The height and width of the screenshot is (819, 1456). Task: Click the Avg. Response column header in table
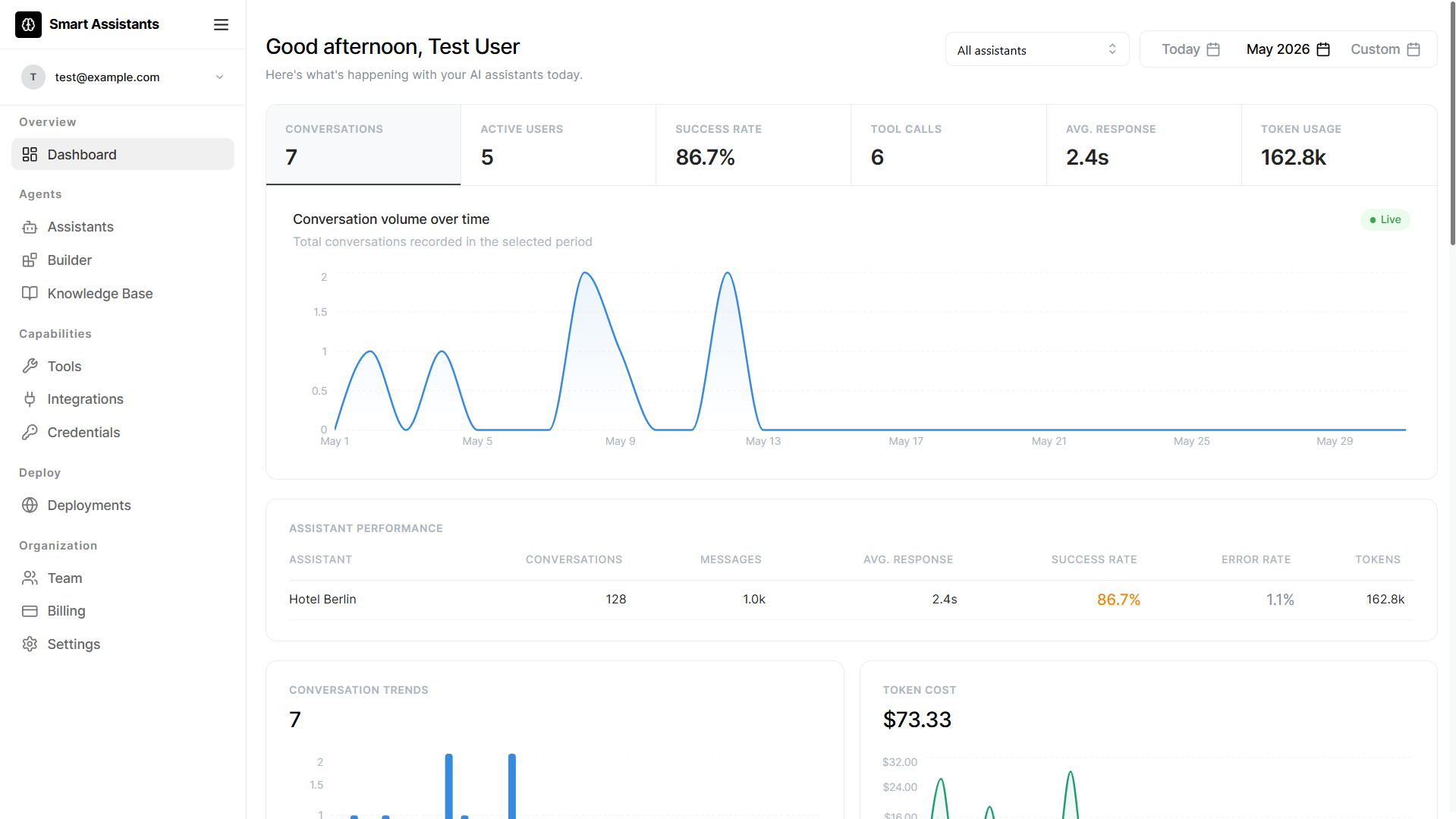point(908,559)
